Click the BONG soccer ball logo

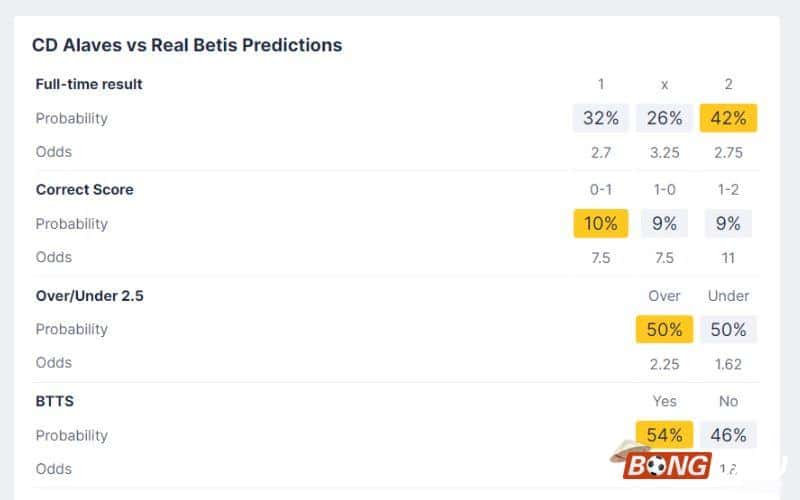667,465
